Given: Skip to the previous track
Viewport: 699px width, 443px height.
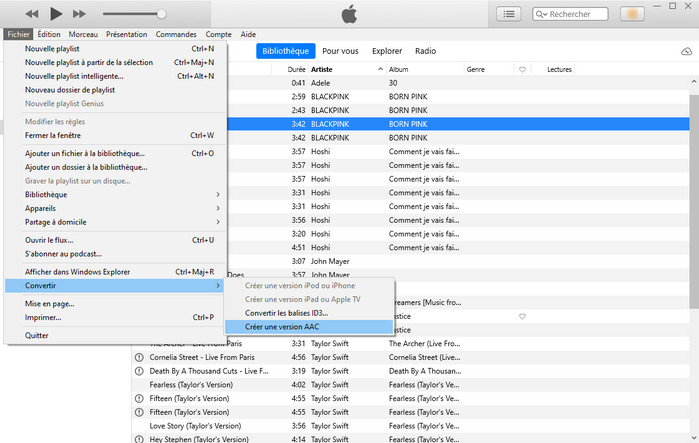Looking at the screenshot, I should pos(32,14).
